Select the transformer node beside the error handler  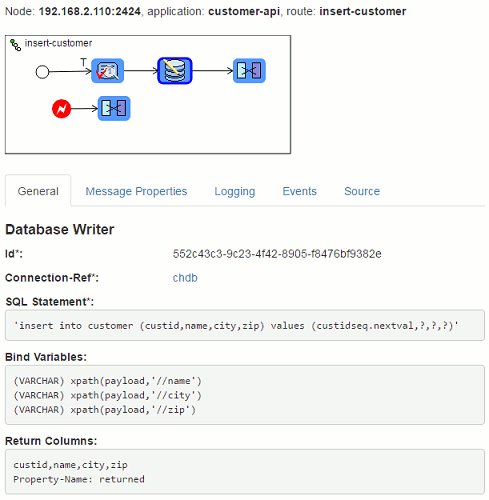pos(114,108)
